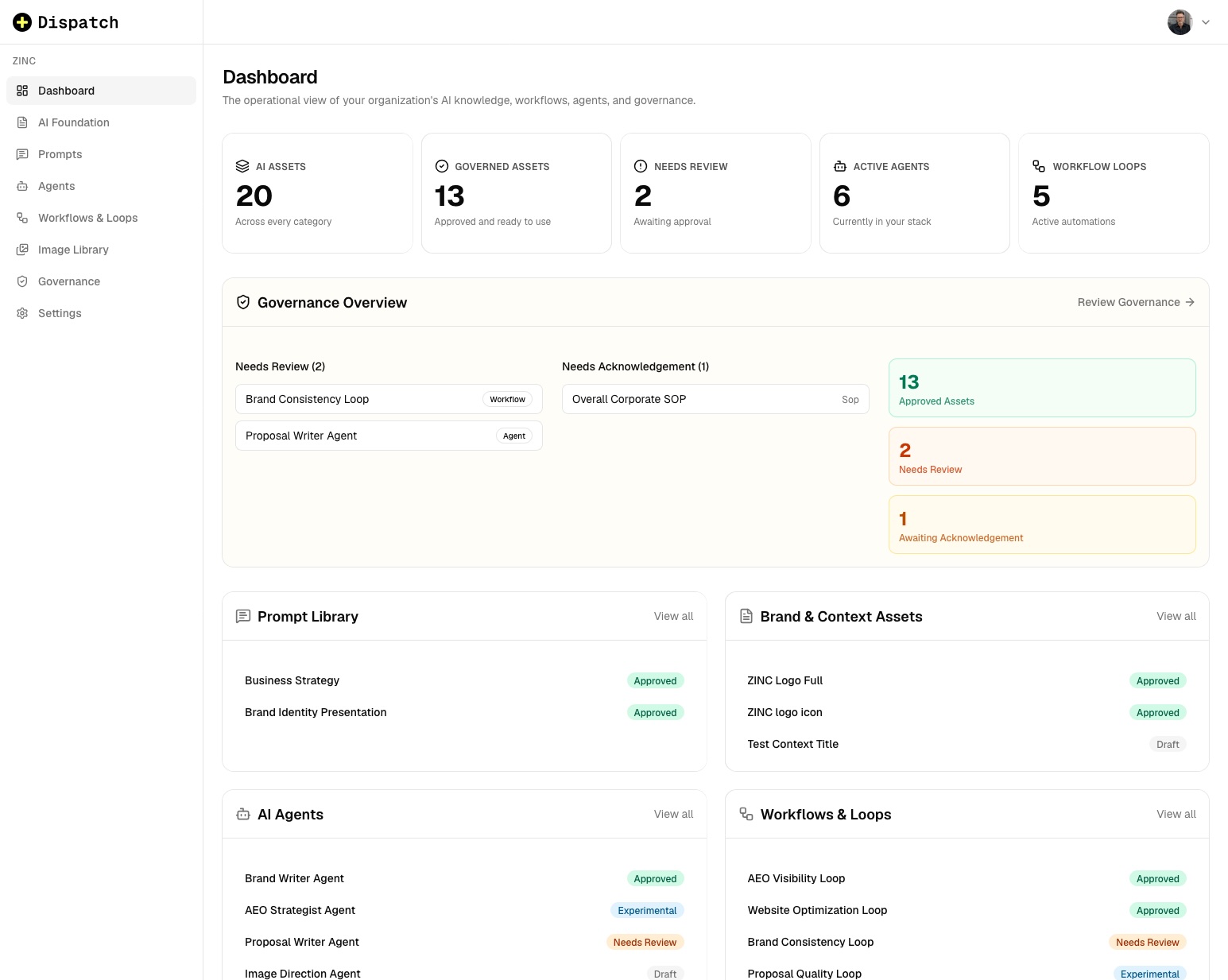Click the Image Library icon in sidebar
Screen dimensions: 1228x980
click(x=22, y=250)
